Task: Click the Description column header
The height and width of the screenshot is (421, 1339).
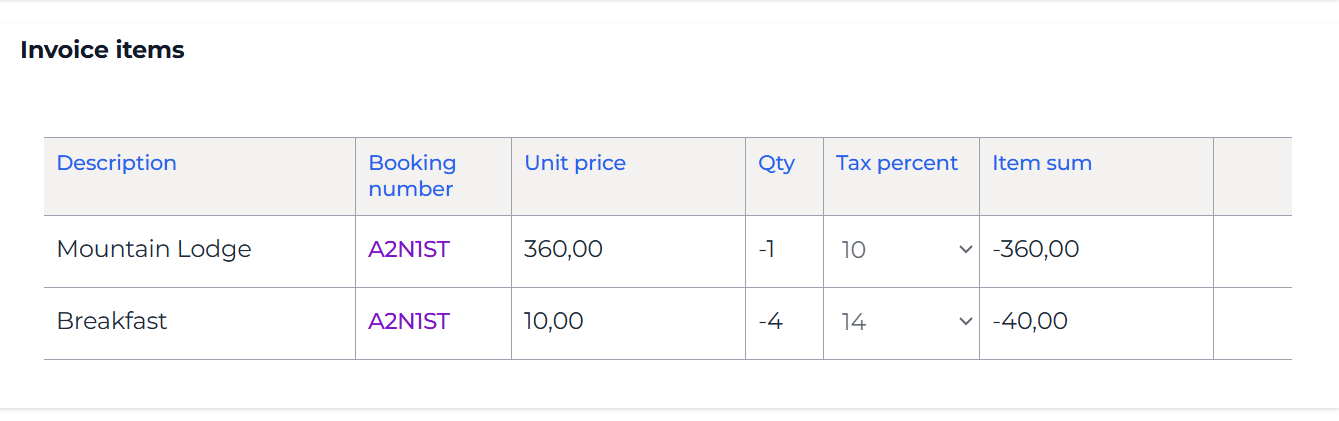Action: tap(116, 163)
